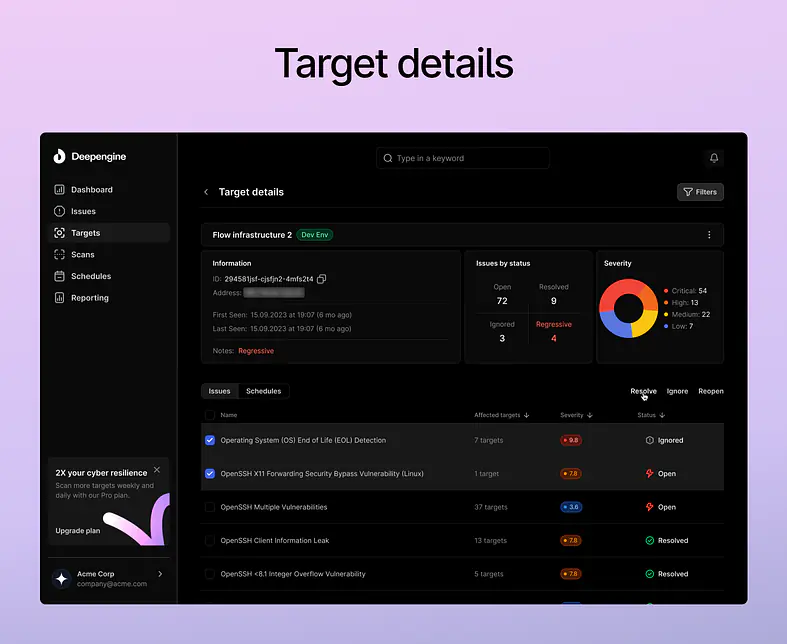The width and height of the screenshot is (787, 644).
Task: Click the Ignored status icon
Action: click(x=649, y=440)
